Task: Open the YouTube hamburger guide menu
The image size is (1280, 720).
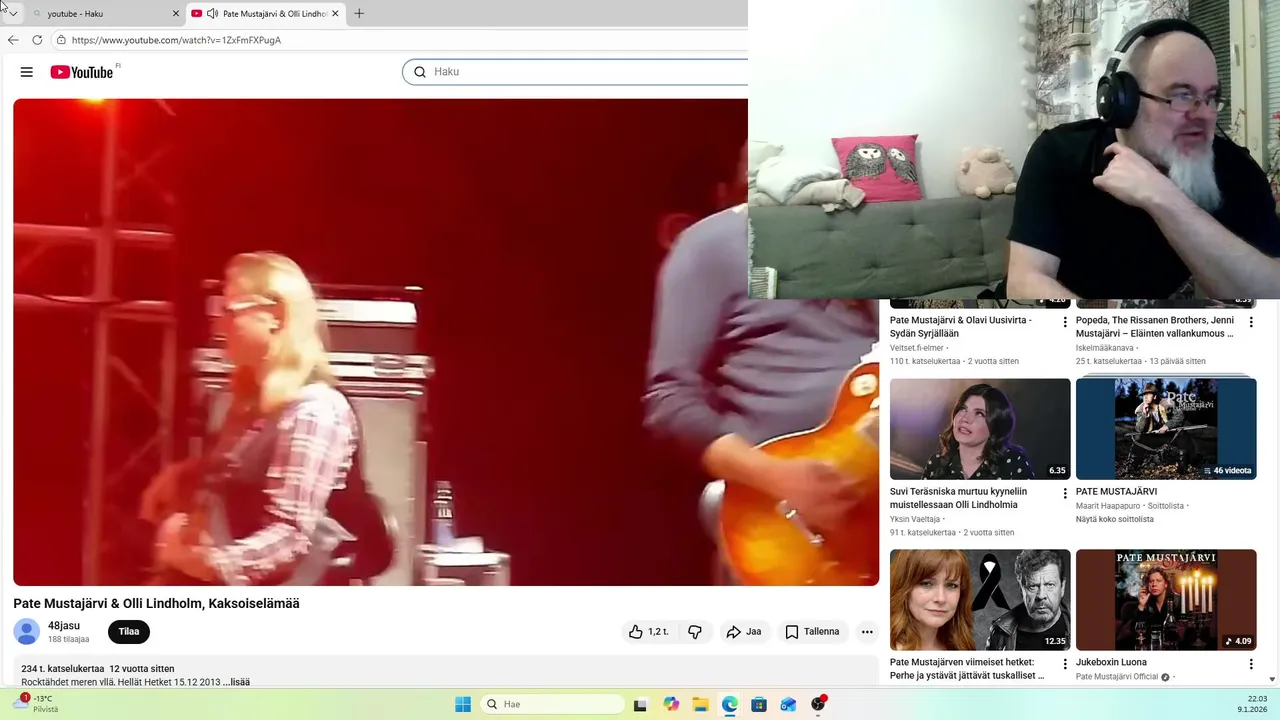Action: 27,72
